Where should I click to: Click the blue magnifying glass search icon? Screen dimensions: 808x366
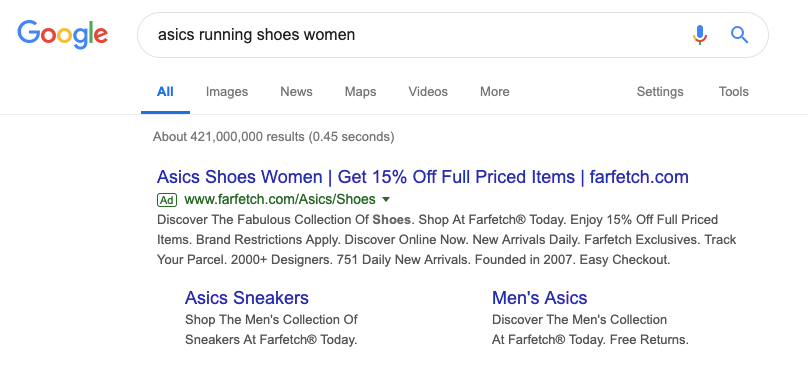(739, 35)
